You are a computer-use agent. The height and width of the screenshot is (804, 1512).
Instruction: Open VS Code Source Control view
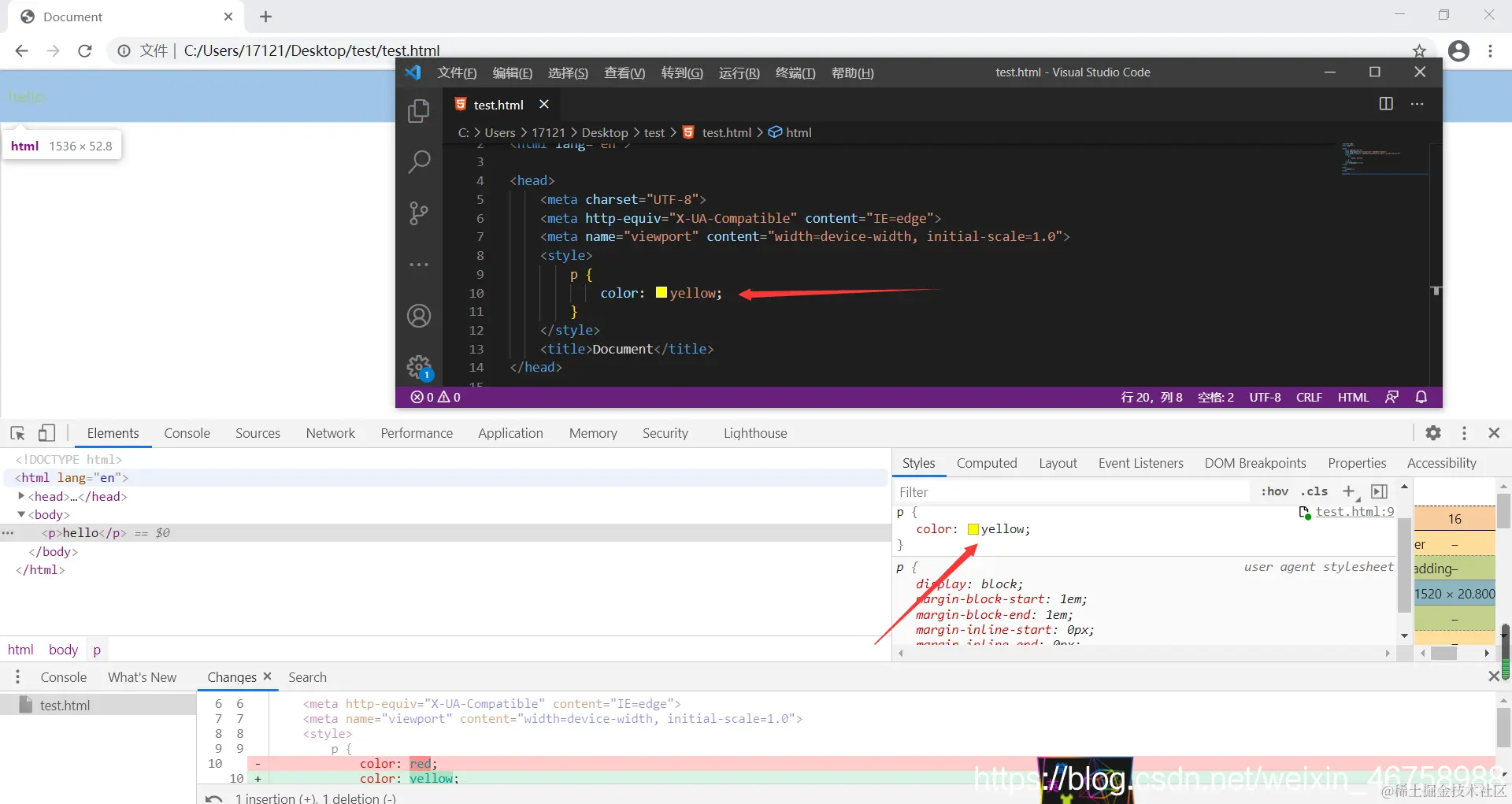(419, 213)
